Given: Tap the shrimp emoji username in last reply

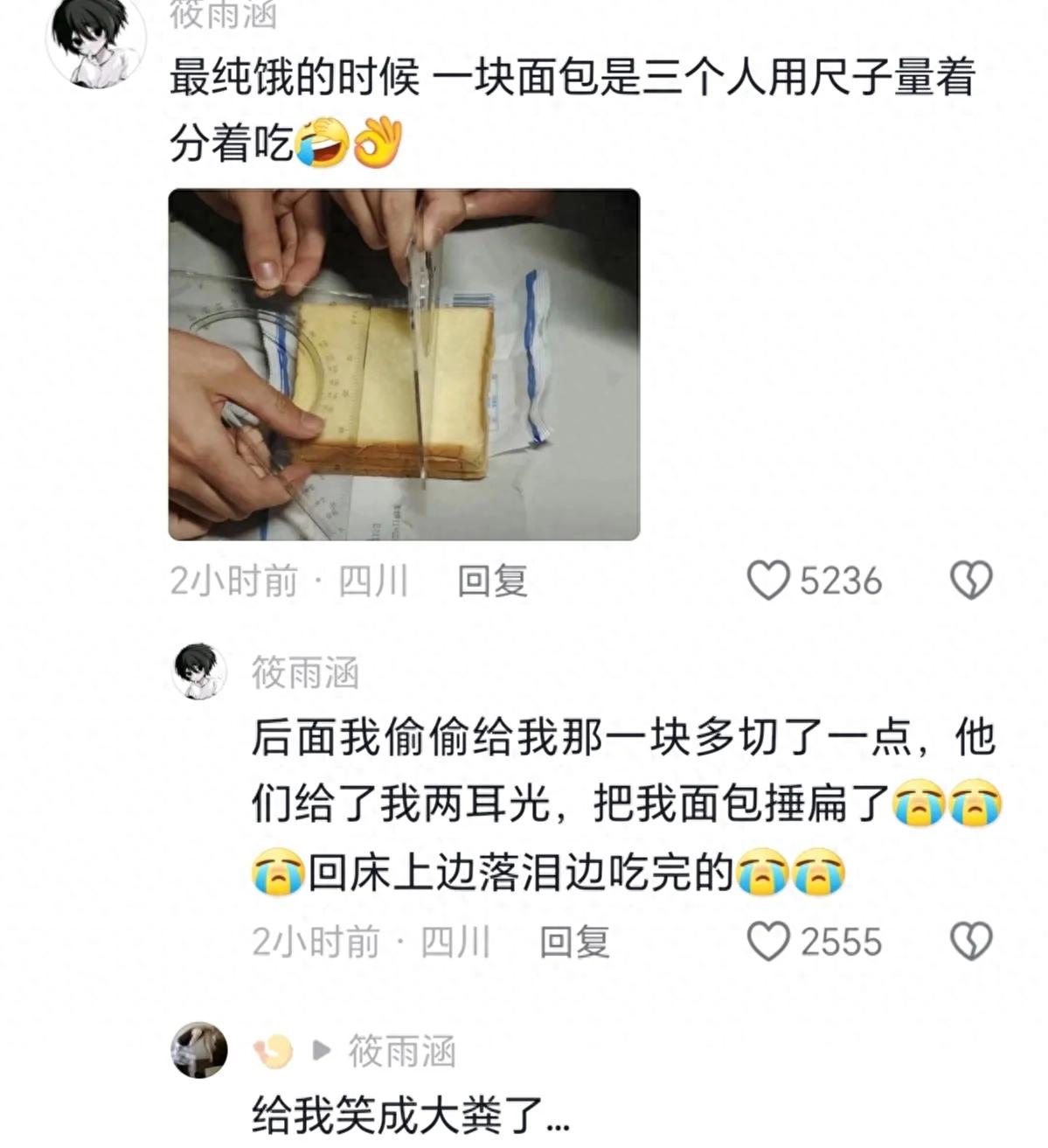Looking at the screenshot, I should point(274,1050).
